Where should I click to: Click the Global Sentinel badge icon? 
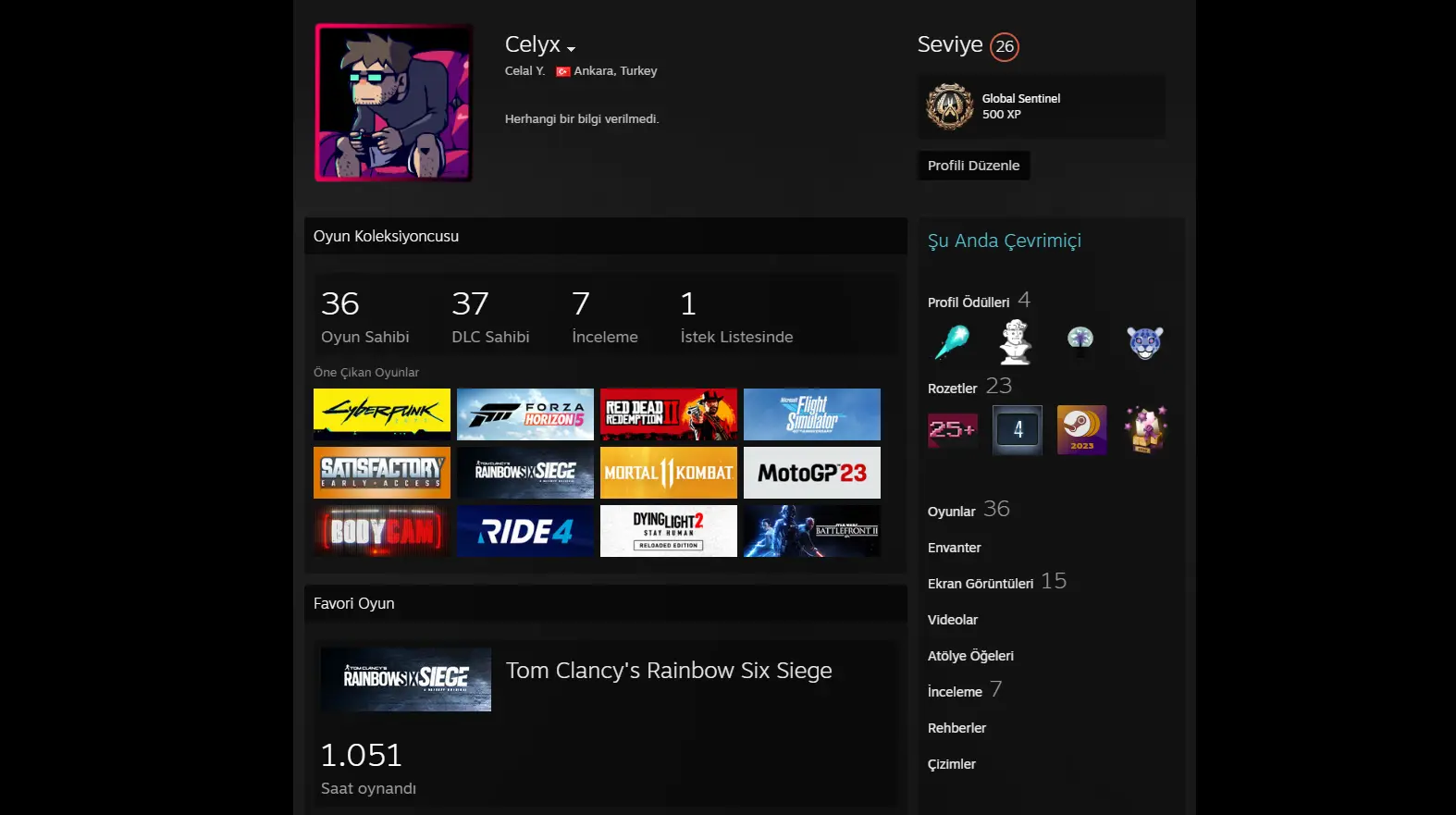click(950, 106)
